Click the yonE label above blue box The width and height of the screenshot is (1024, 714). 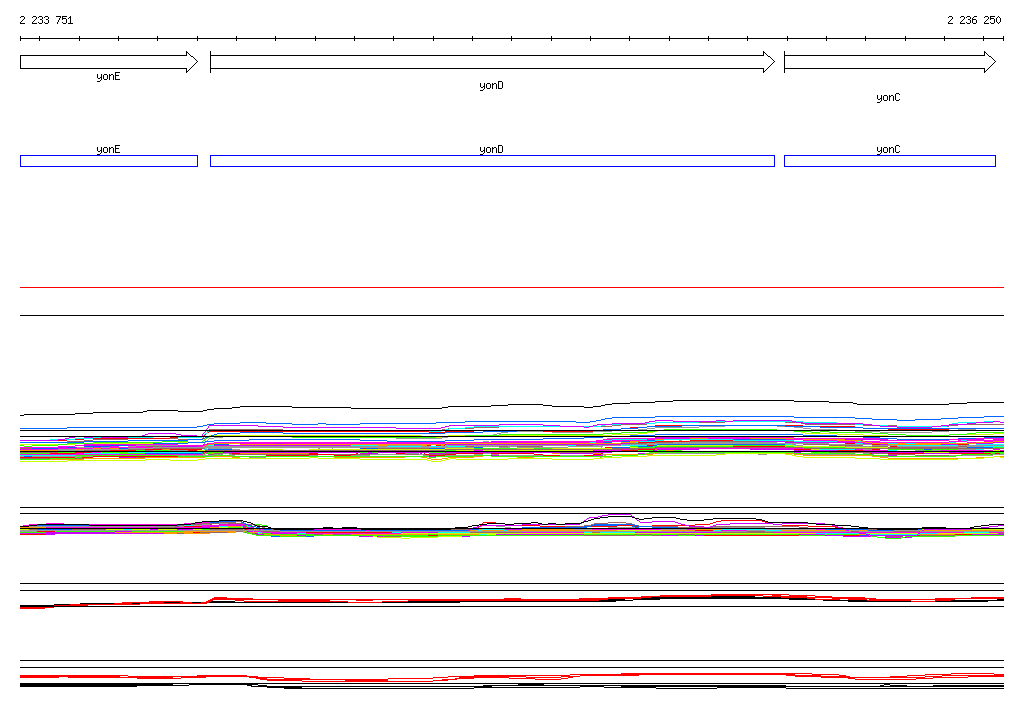coord(108,149)
